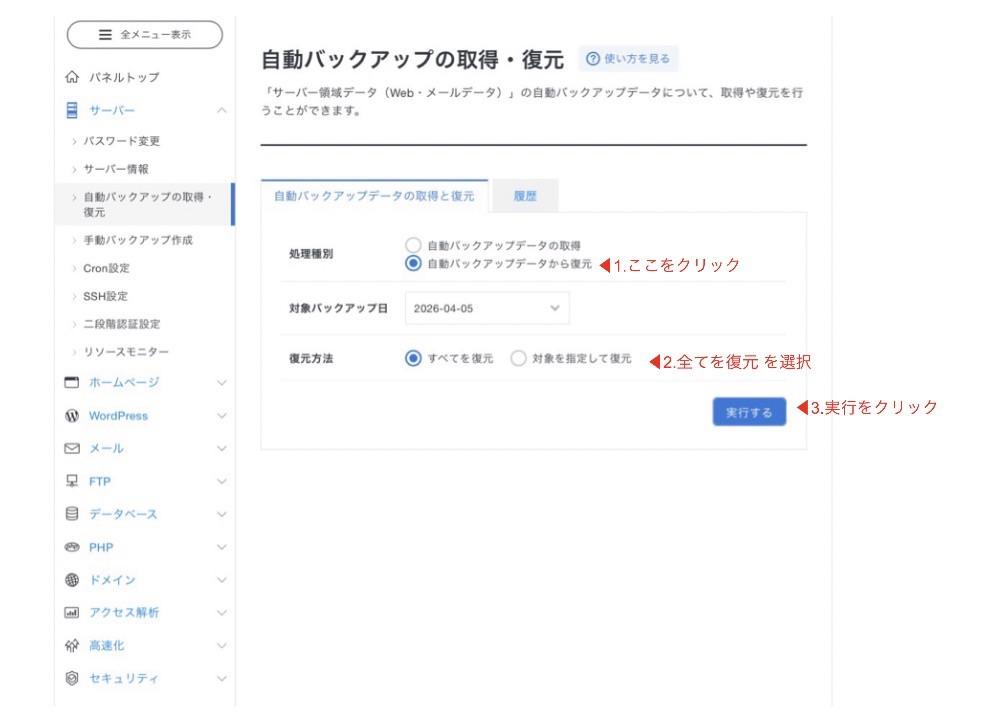This screenshot has height=713, width=986.
Task: Open the 使い方を見る help link
Action: click(628, 59)
